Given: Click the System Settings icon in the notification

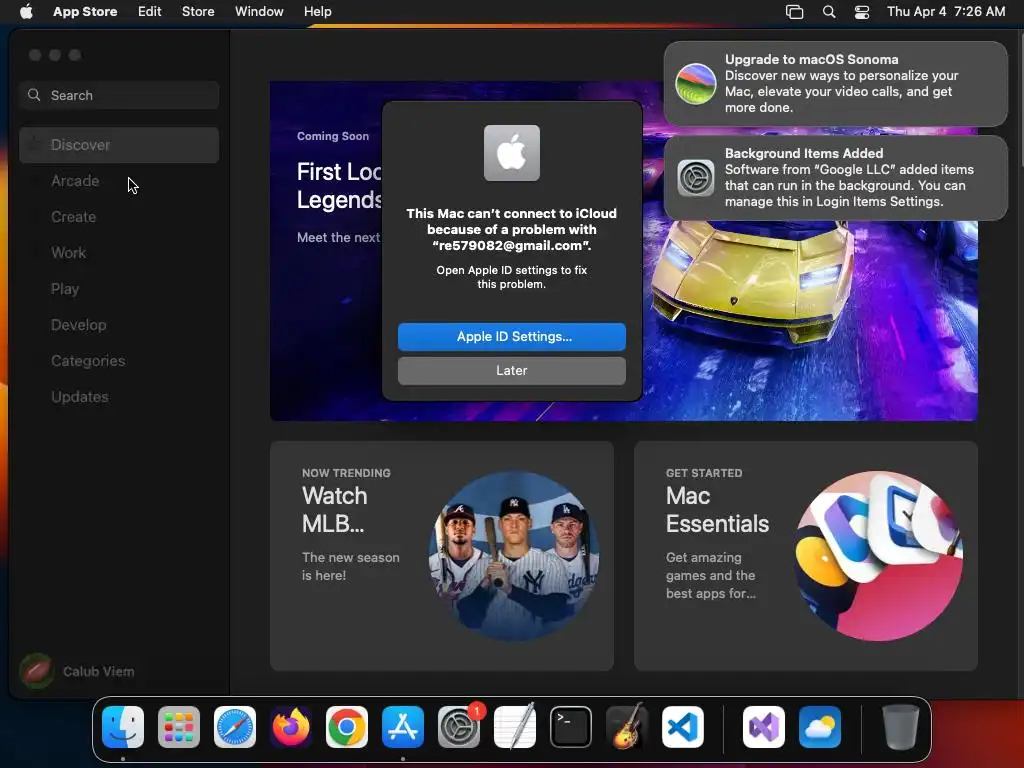Looking at the screenshot, I should point(696,178).
